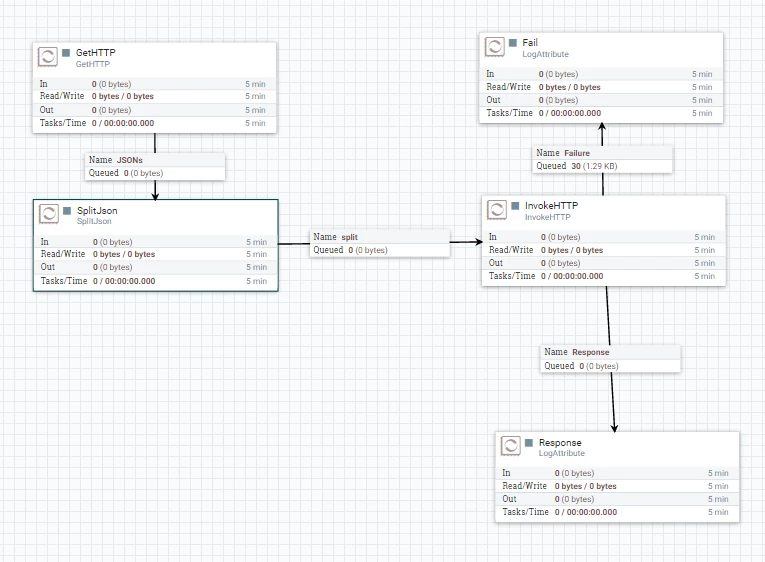Click GetHTTP's In statistics row
This screenshot has height=562, width=765.
(154, 84)
